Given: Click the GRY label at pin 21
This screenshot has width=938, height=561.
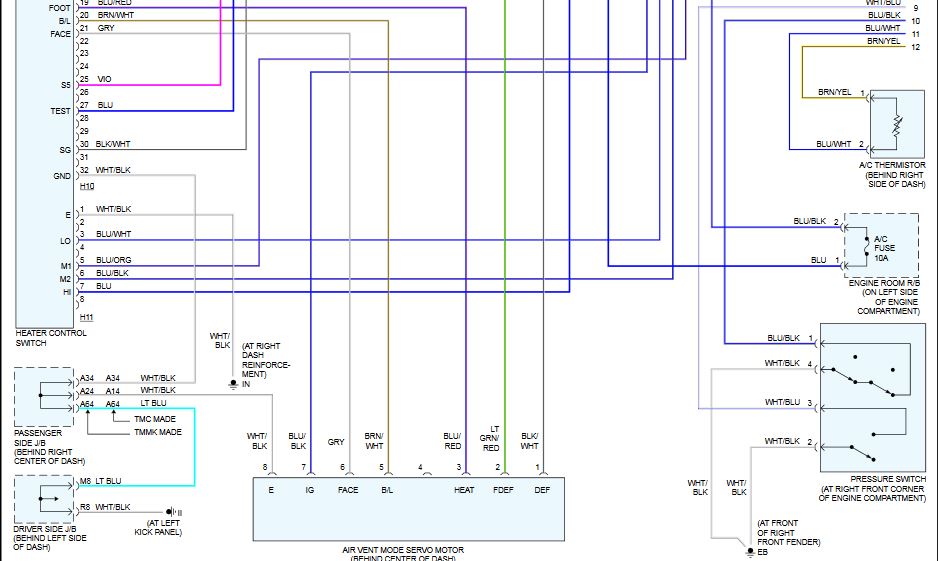Looking at the screenshot, I should click(x=106, y=28).
